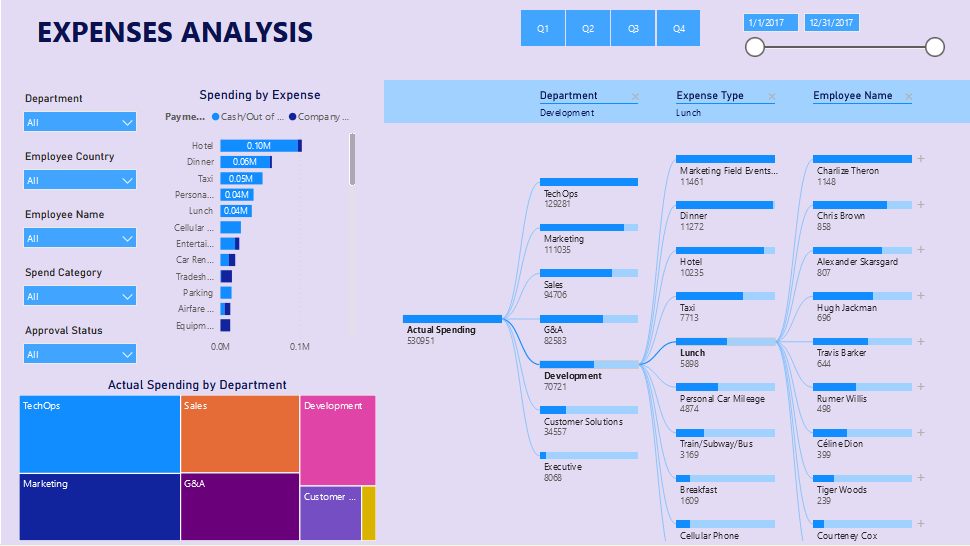Click the plus icon beside Hugh Jackman
This screenshot has height=546, width=970.
[x=921, y=296]
